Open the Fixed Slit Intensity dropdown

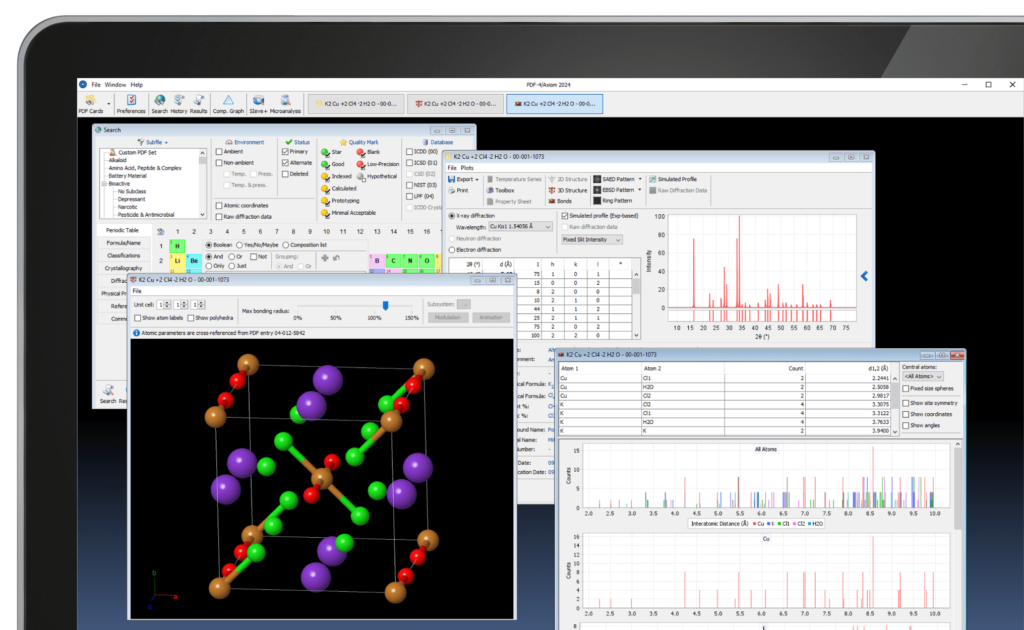(592, 240)
